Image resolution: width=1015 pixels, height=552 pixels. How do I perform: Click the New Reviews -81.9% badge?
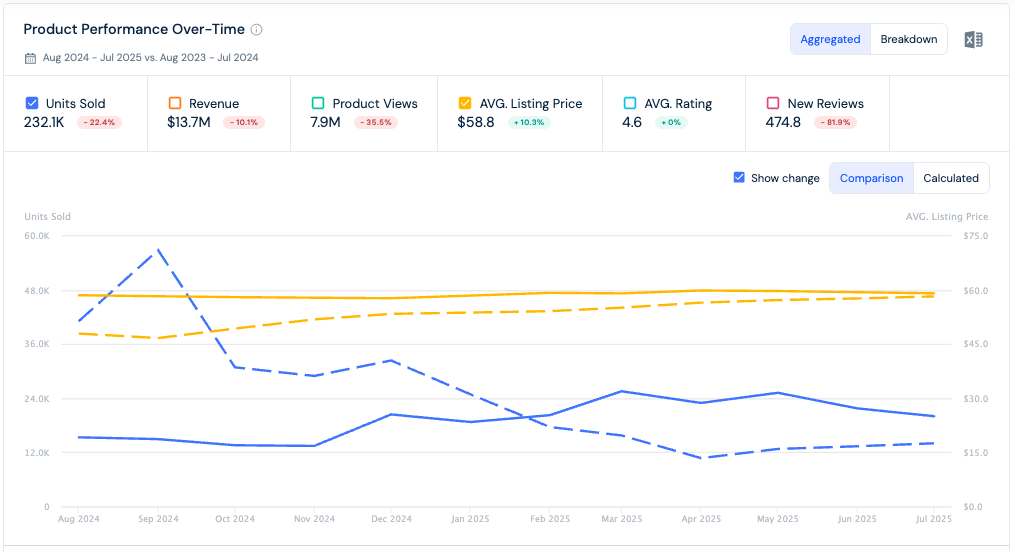(x=835, y=123)
